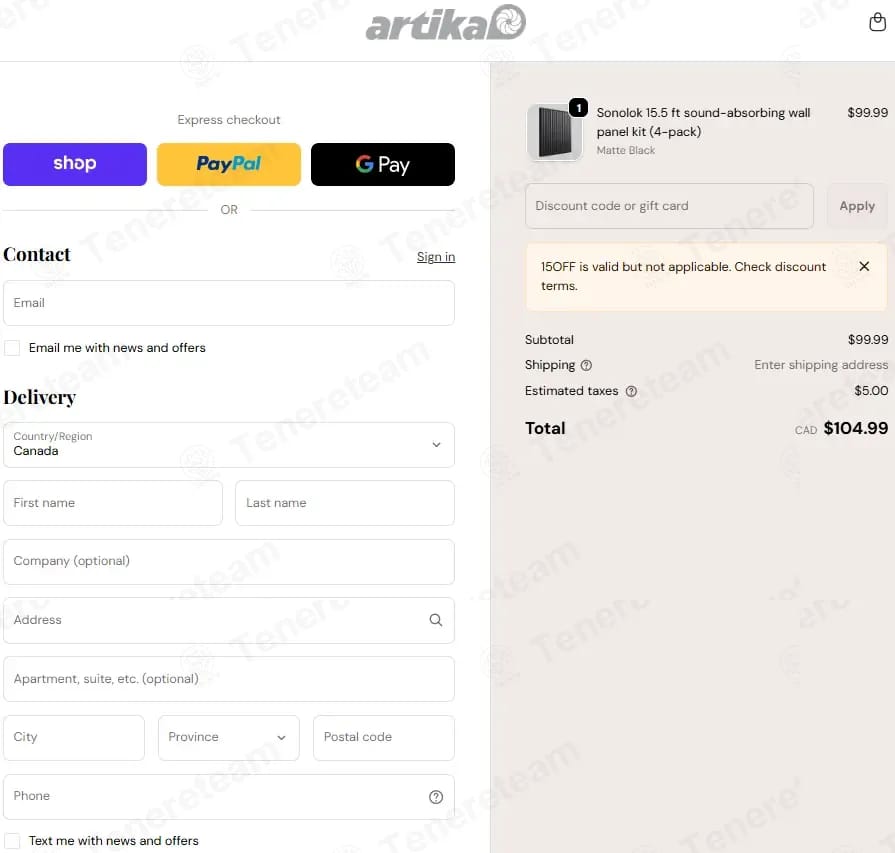Screen dimensions: 895x853
Task: Click the quantity badge on product image
Action: tap(578, 107)
